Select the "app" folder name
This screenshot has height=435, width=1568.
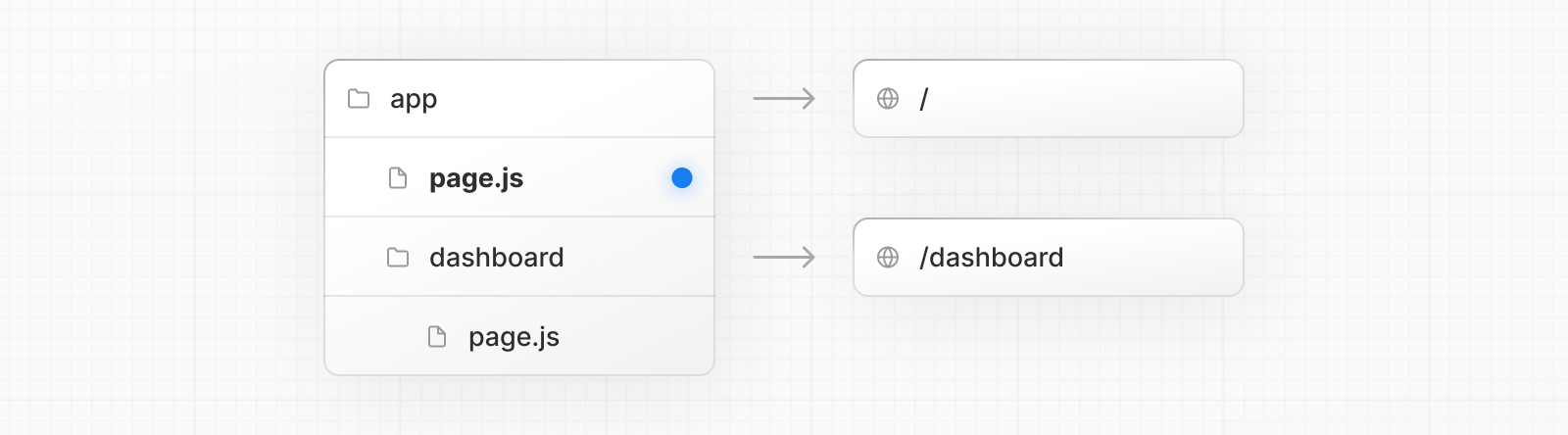point(414,99)
